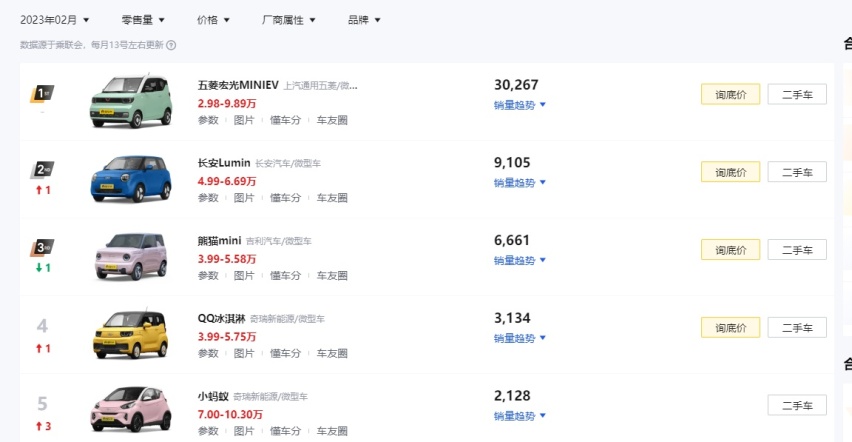Click the 3.99-5.75万 price text
The width and height of the screenshot is (852, 442).
(227, 337)
